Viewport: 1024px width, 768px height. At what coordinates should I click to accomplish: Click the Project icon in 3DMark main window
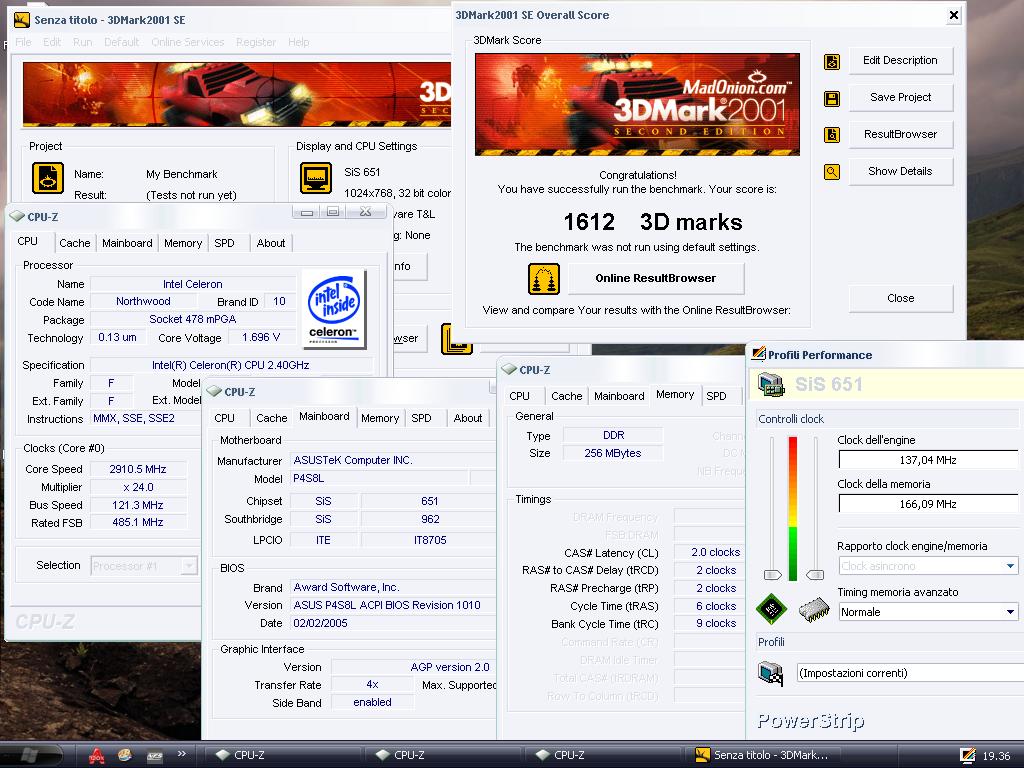pos(48,178)
